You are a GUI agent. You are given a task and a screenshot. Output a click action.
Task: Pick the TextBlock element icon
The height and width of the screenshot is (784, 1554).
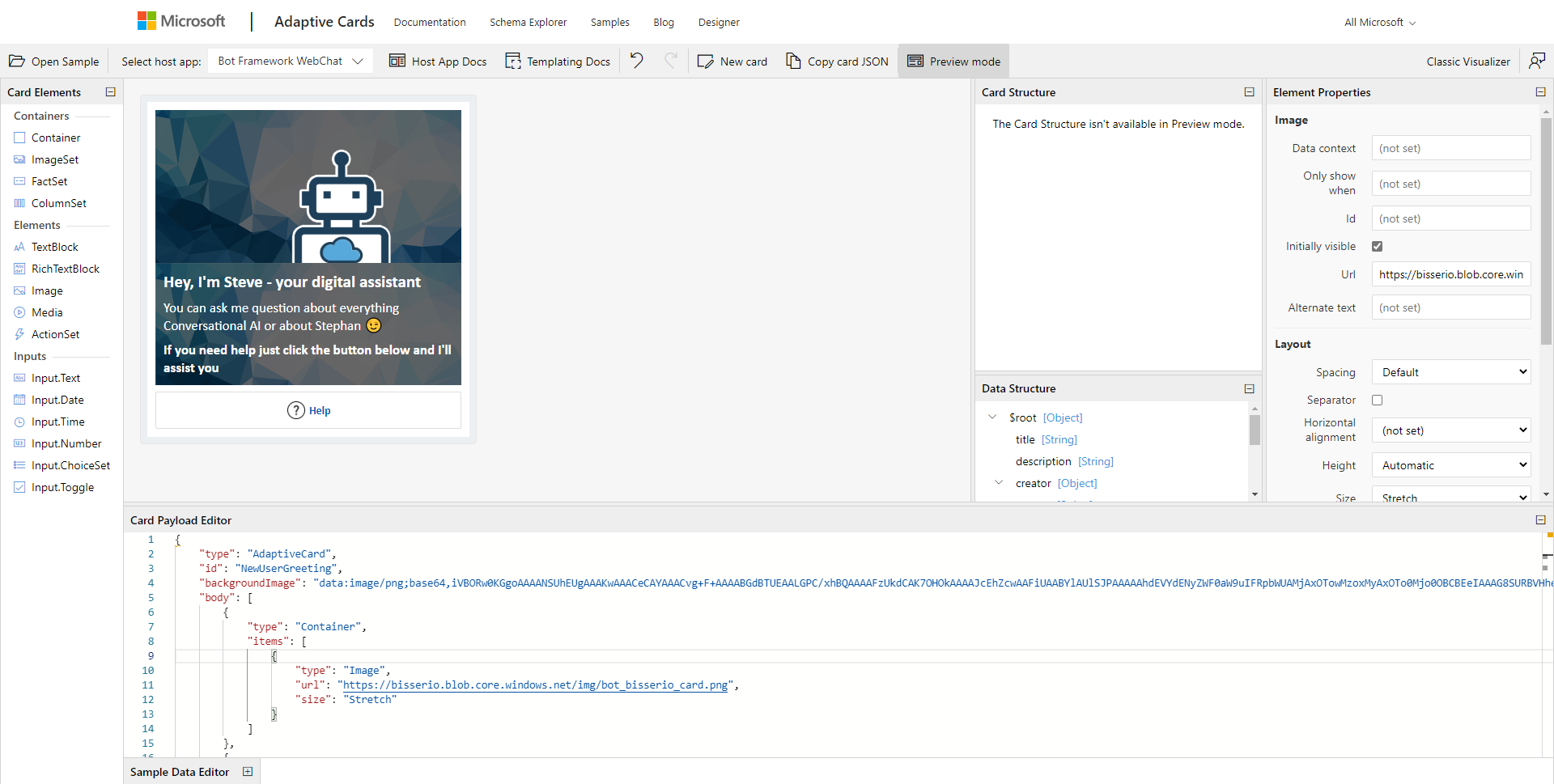tap(20, 247)
